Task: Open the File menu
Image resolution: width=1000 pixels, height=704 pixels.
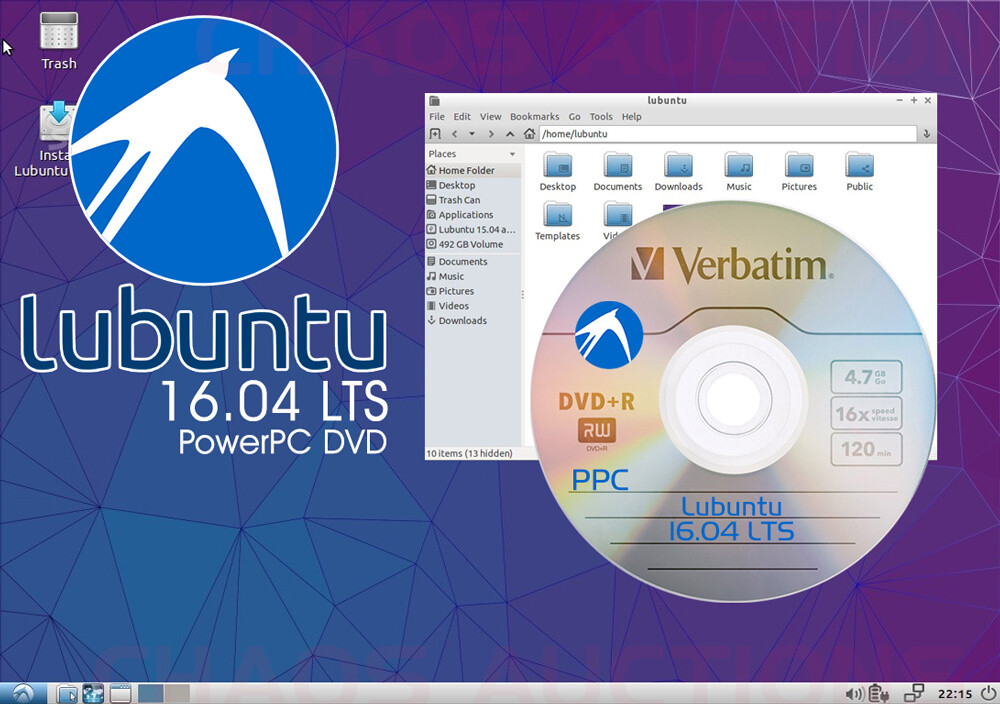Action: (436, 116)
